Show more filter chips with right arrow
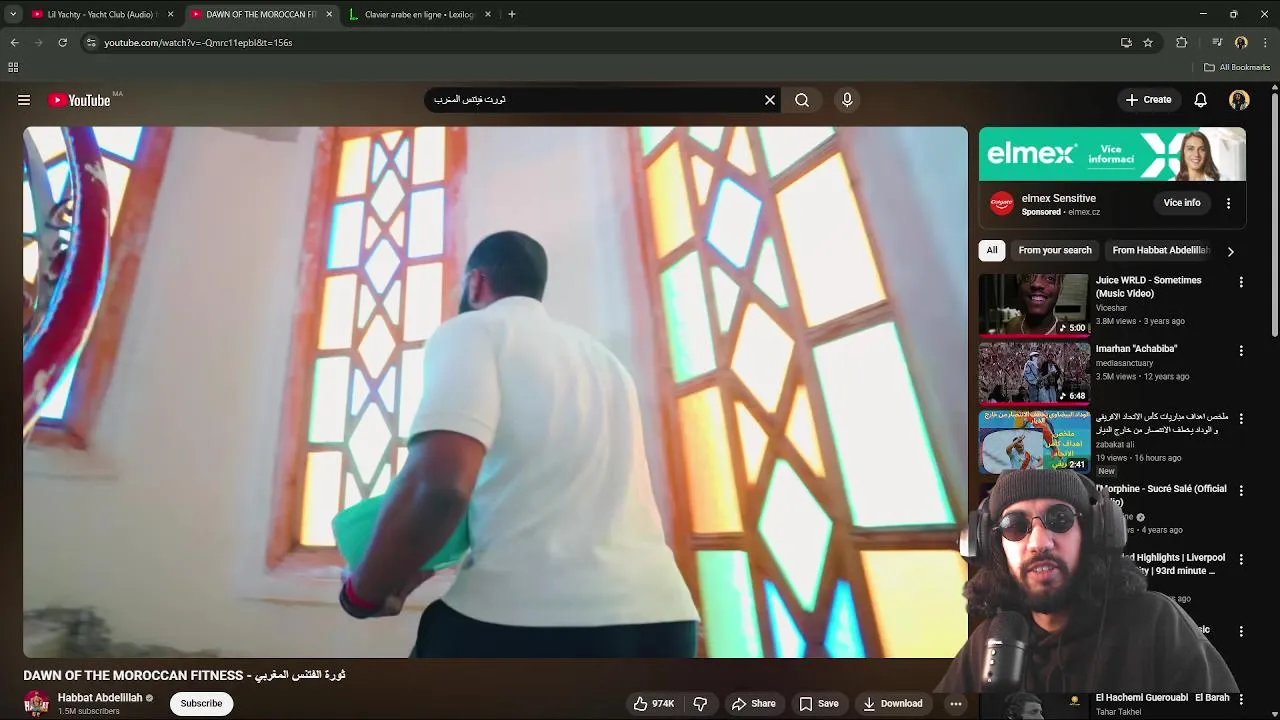 click(x=1230, y=251)
